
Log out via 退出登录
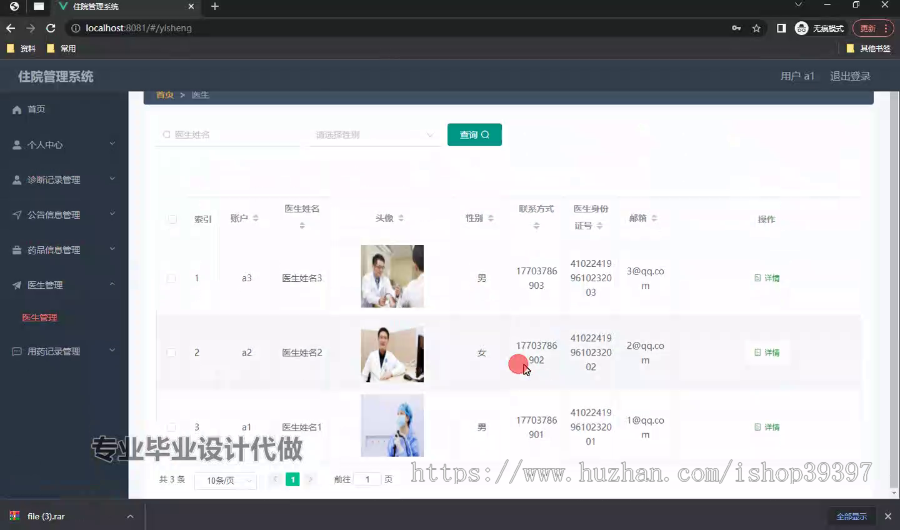(x=850, y=76)
